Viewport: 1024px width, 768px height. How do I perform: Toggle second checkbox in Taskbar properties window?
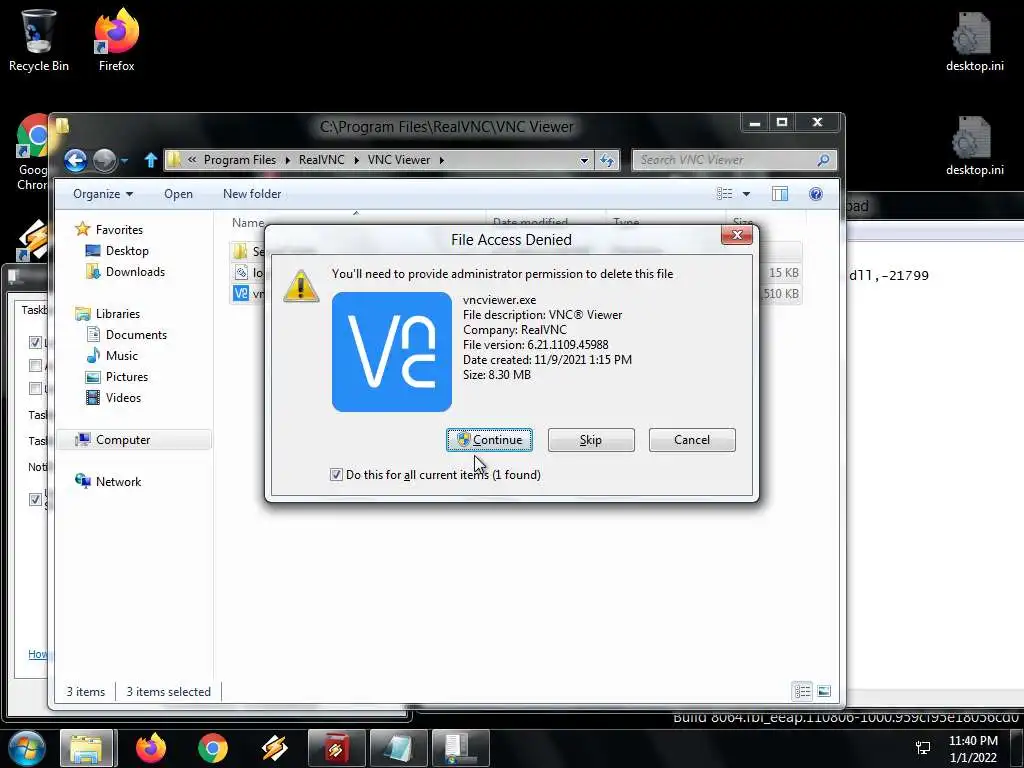(35, 365)
